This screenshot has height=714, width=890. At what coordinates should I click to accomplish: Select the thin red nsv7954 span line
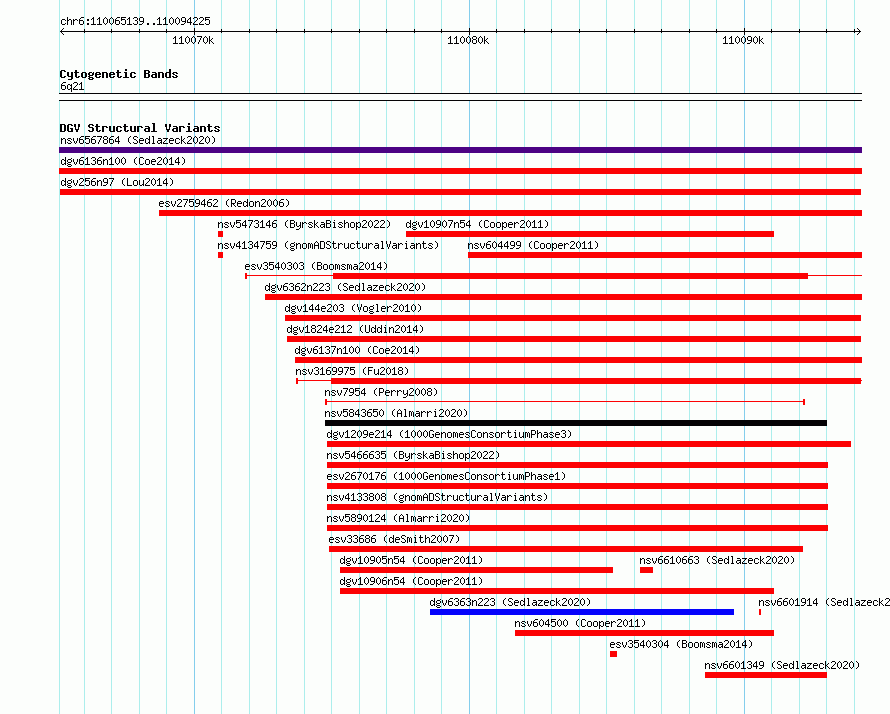pyautogui.click(x=565, y=402)
